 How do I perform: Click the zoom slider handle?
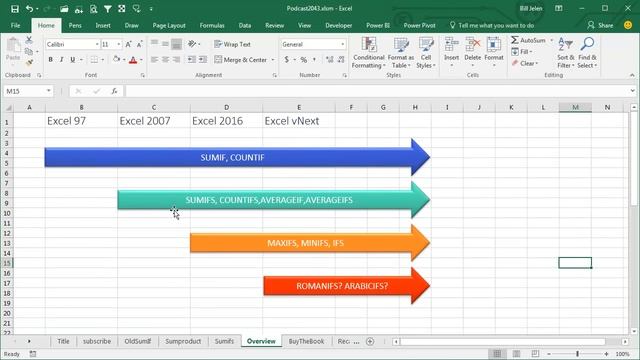[x=577, y=354]
